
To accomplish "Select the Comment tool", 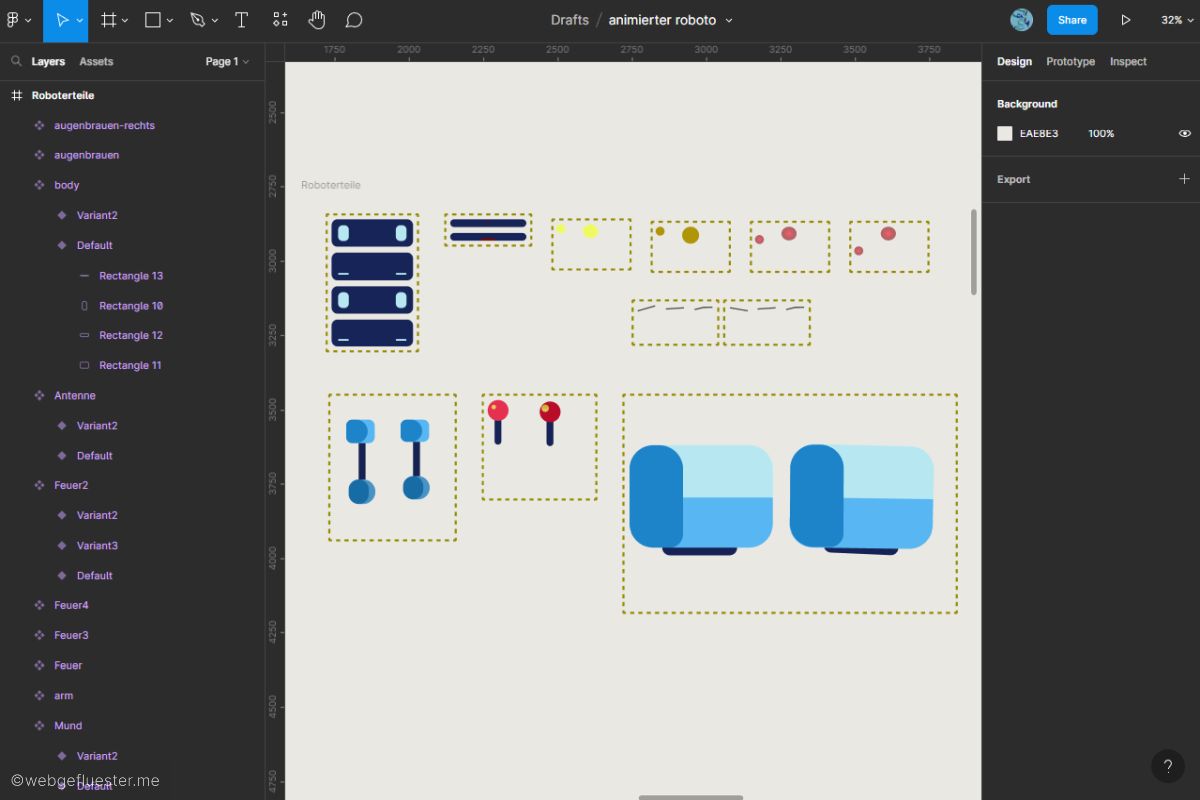I will point(353,20).
